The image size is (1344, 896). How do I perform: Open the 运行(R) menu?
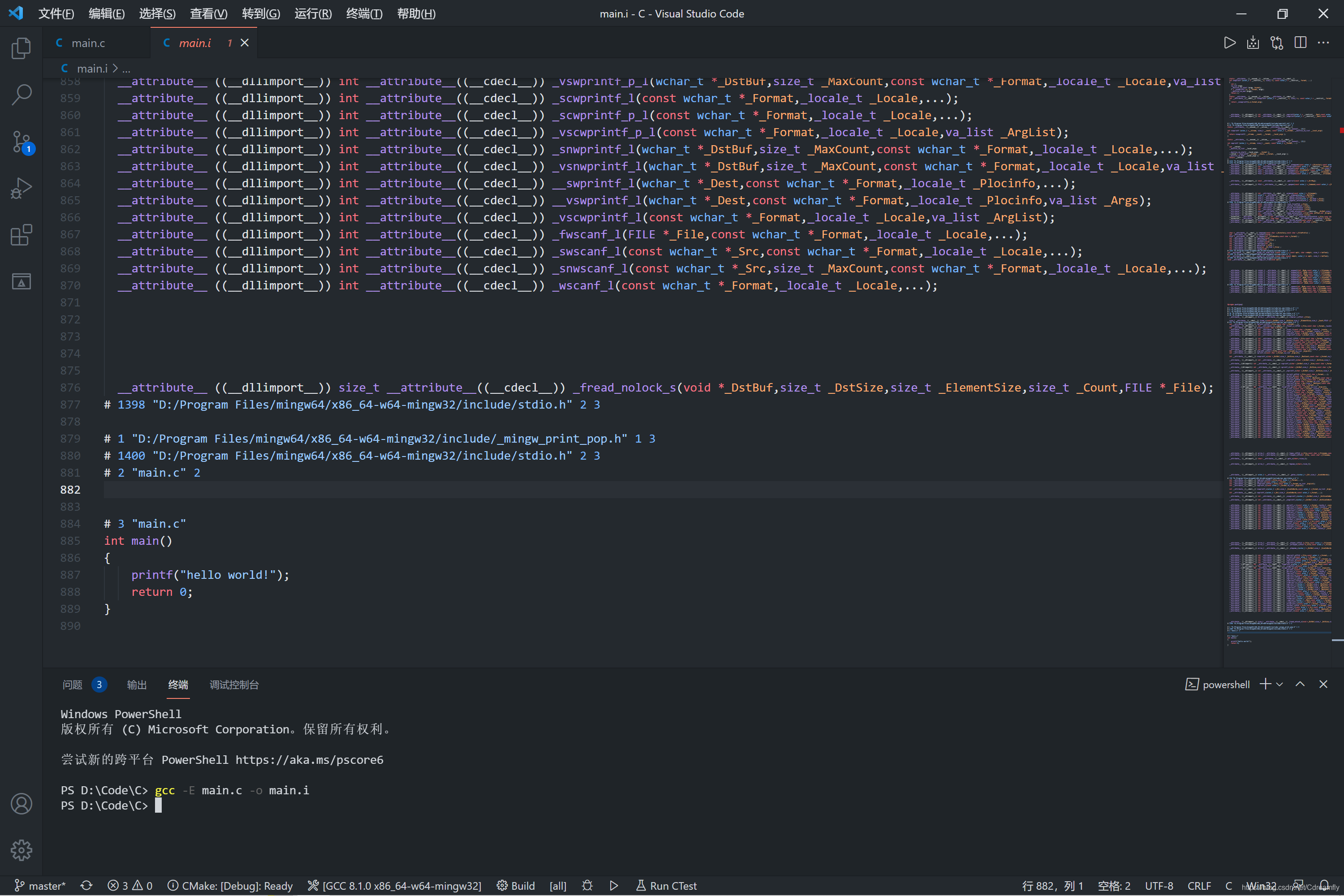tap(313, 13)
